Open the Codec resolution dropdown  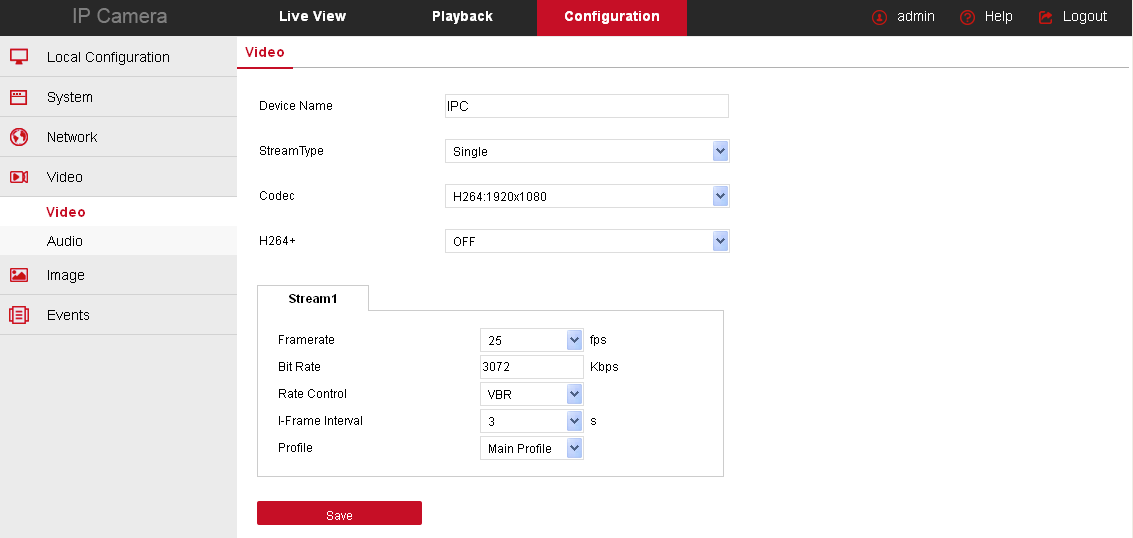[x=587, y=196]
